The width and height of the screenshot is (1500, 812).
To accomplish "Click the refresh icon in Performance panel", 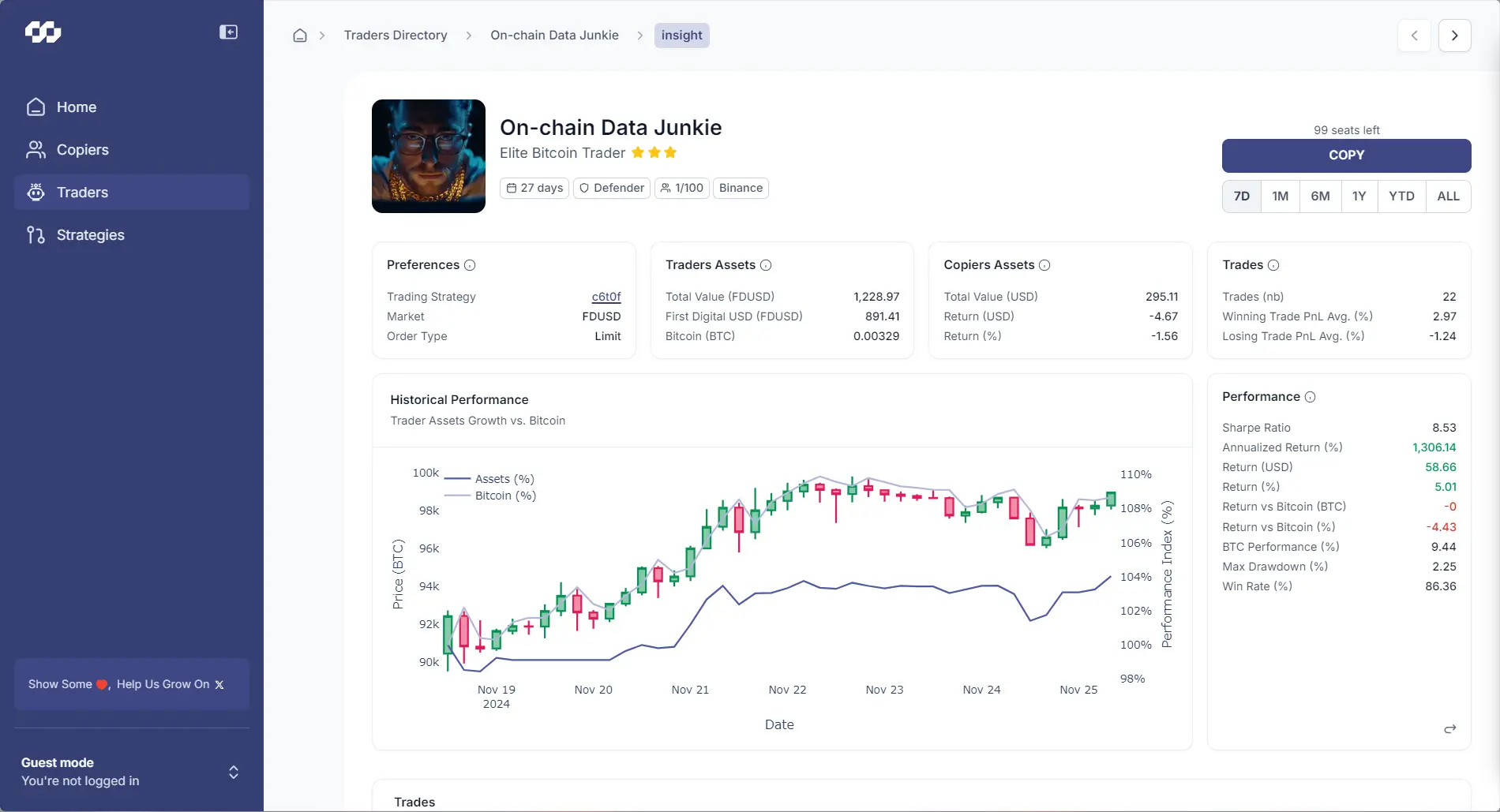I will coord(1449,728).
